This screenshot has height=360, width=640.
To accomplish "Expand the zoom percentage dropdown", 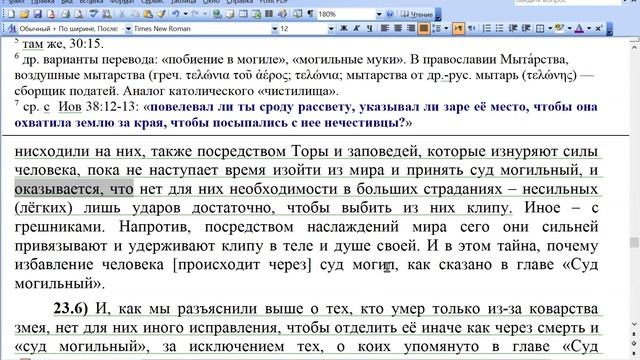I will pos(379,14).
